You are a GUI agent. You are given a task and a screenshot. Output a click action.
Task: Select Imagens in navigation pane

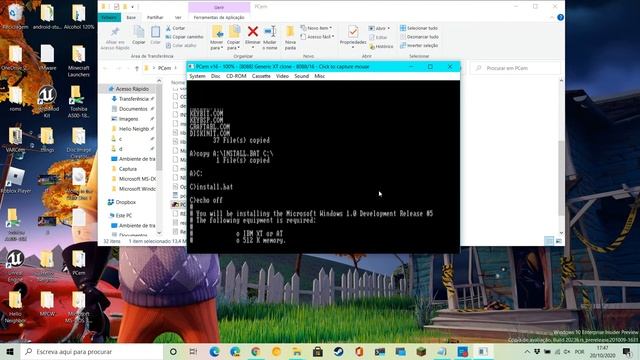point(126,119)
